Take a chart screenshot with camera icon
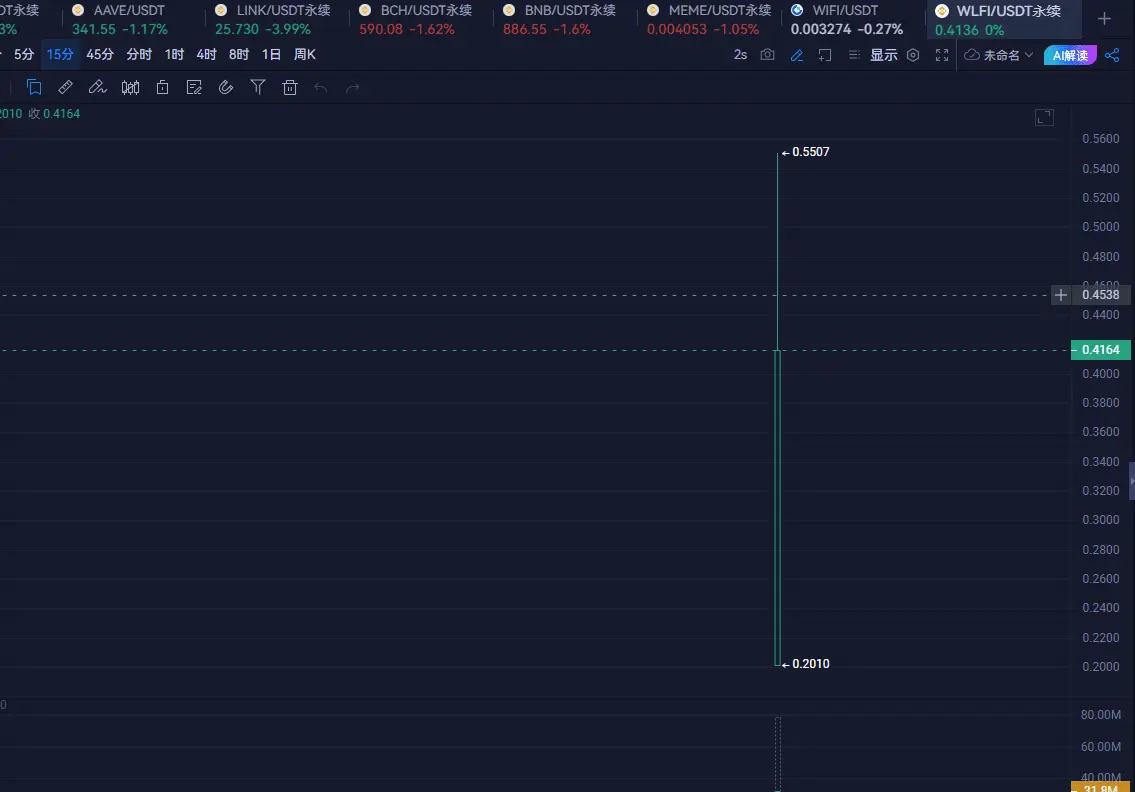 point(767,54)
